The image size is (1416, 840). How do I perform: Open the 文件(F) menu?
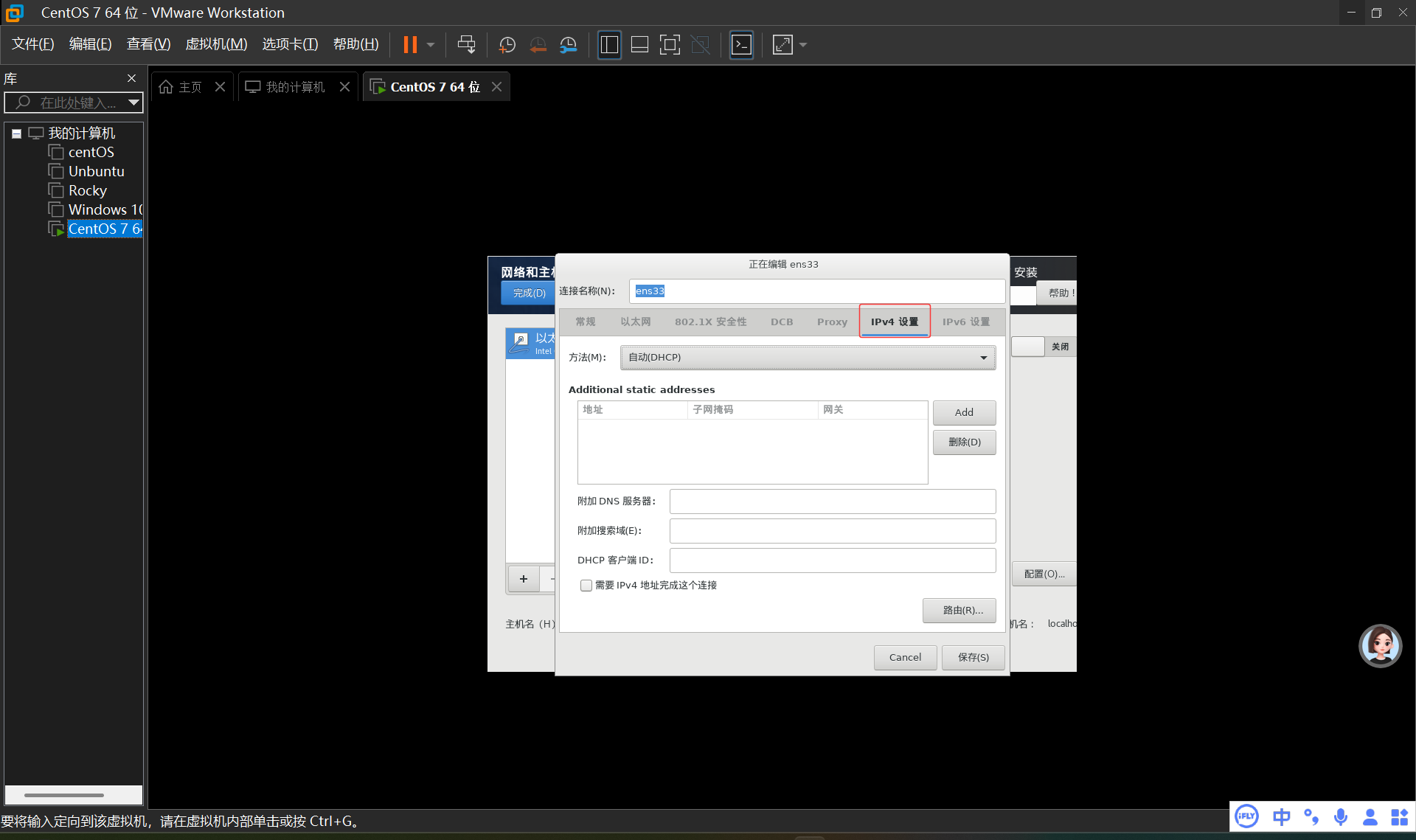click(33, 44)
